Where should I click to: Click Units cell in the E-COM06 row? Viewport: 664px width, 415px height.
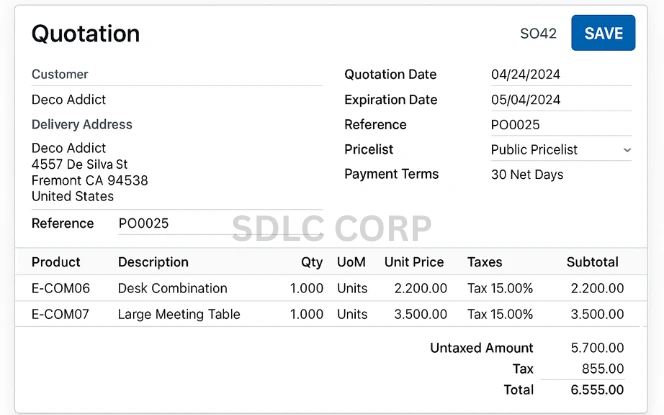pyautogui.click(x=352, y=288)
